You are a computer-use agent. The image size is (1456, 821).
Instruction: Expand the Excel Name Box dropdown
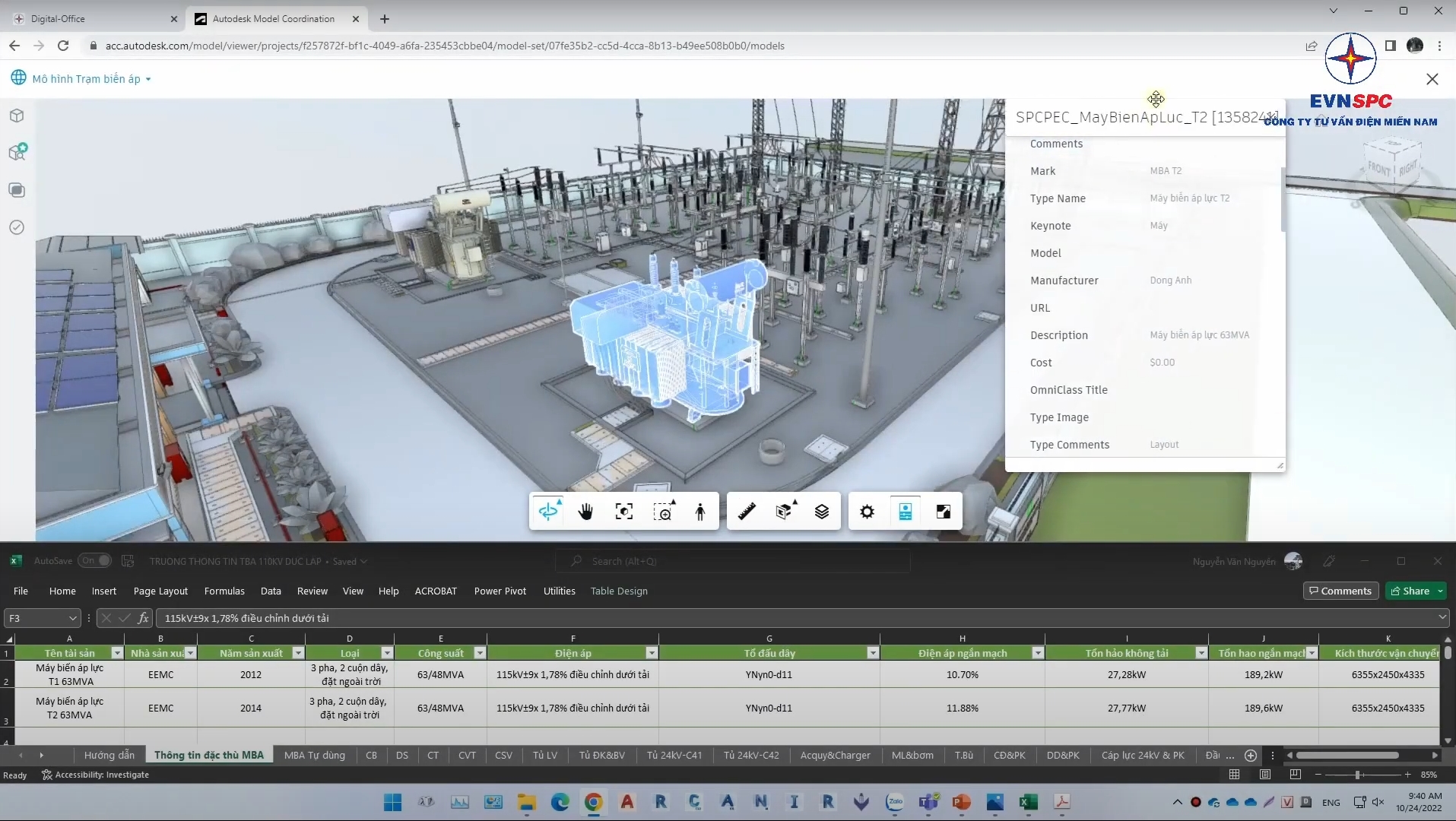(x=72, y=619)
